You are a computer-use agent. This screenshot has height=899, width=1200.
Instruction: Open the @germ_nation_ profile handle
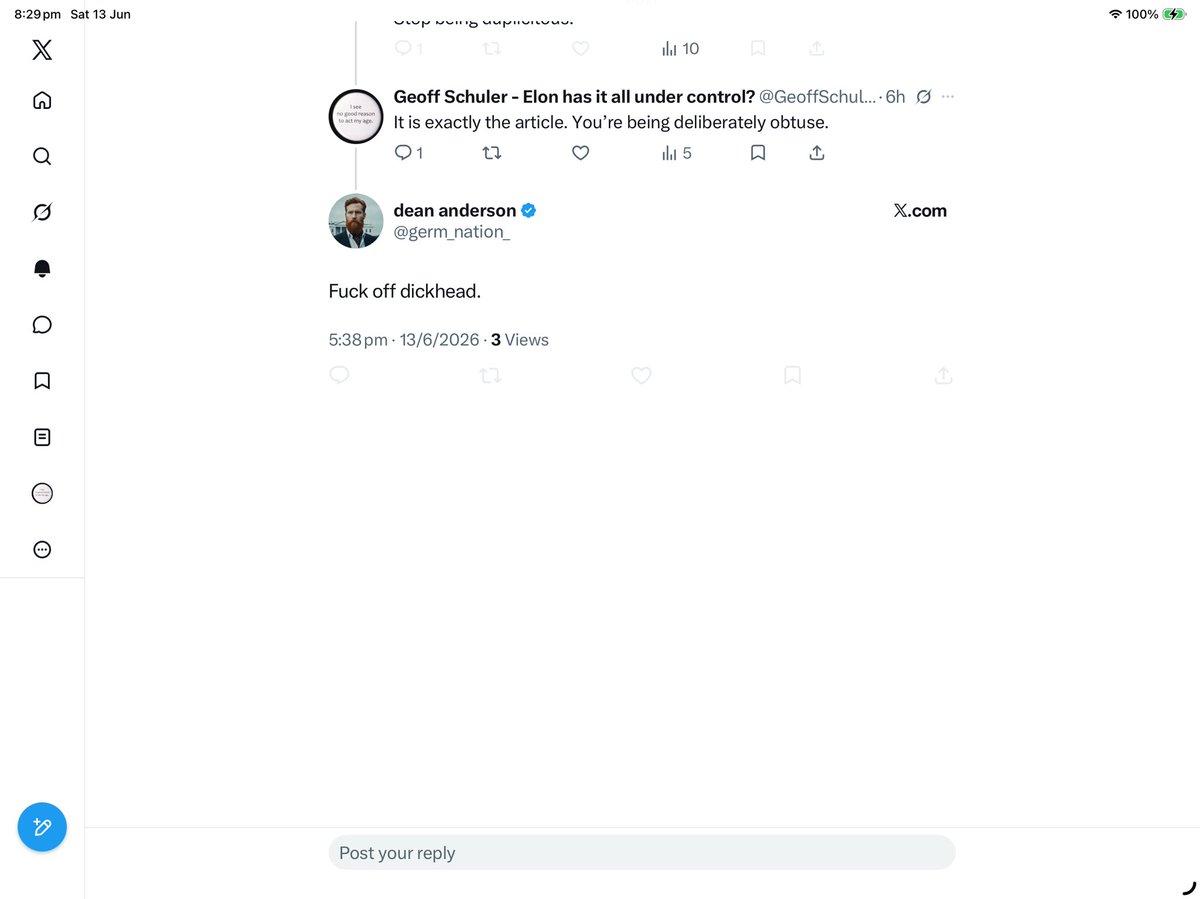tap(452, 233)
